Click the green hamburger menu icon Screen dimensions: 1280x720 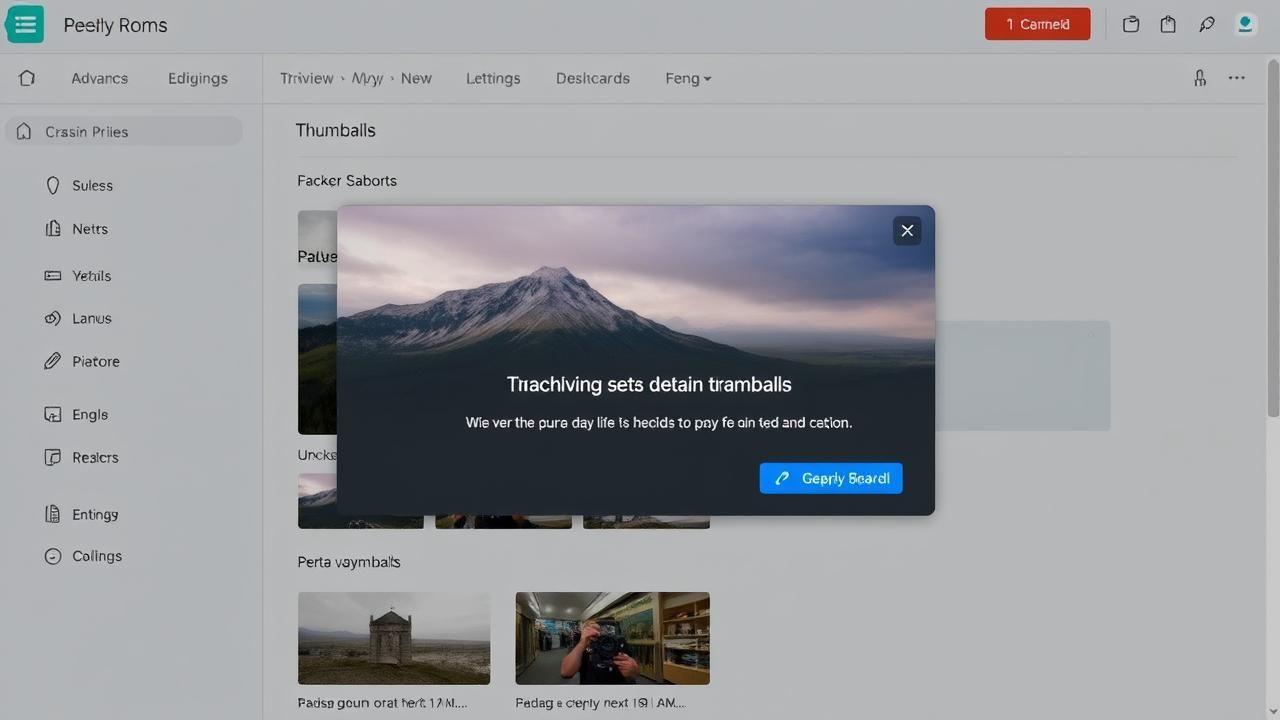[x=25, y=25]
